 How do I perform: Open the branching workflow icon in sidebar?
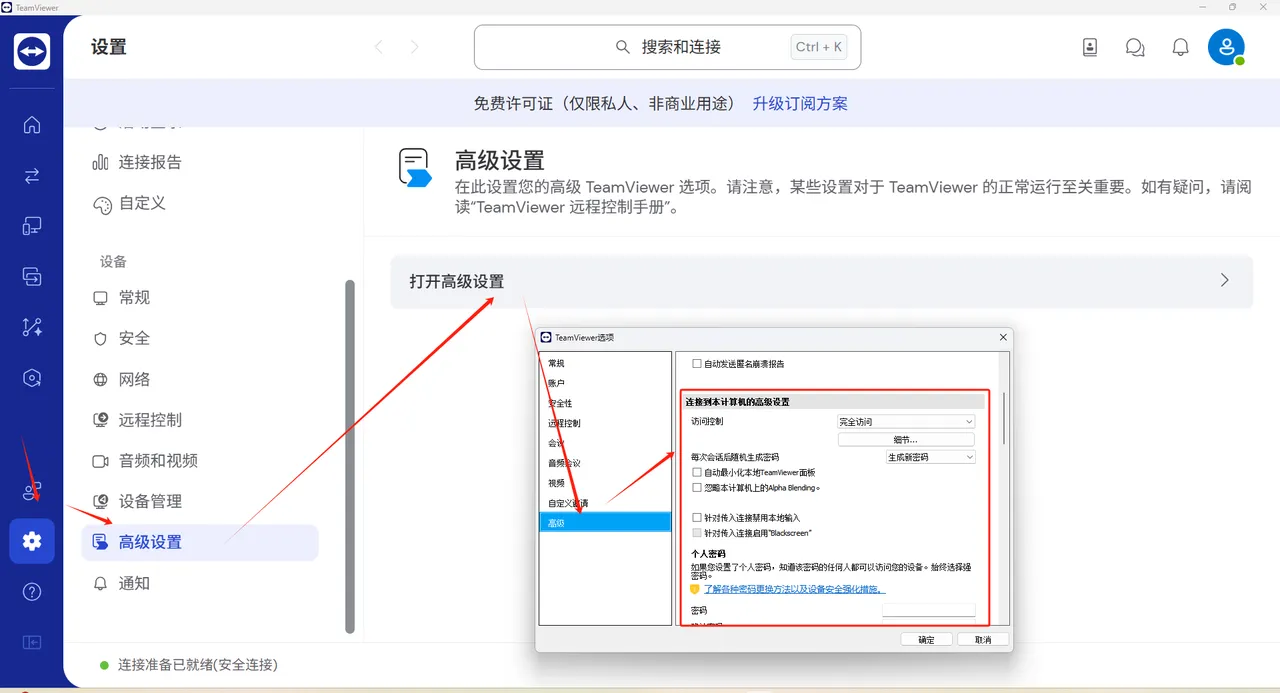(32, 327)
